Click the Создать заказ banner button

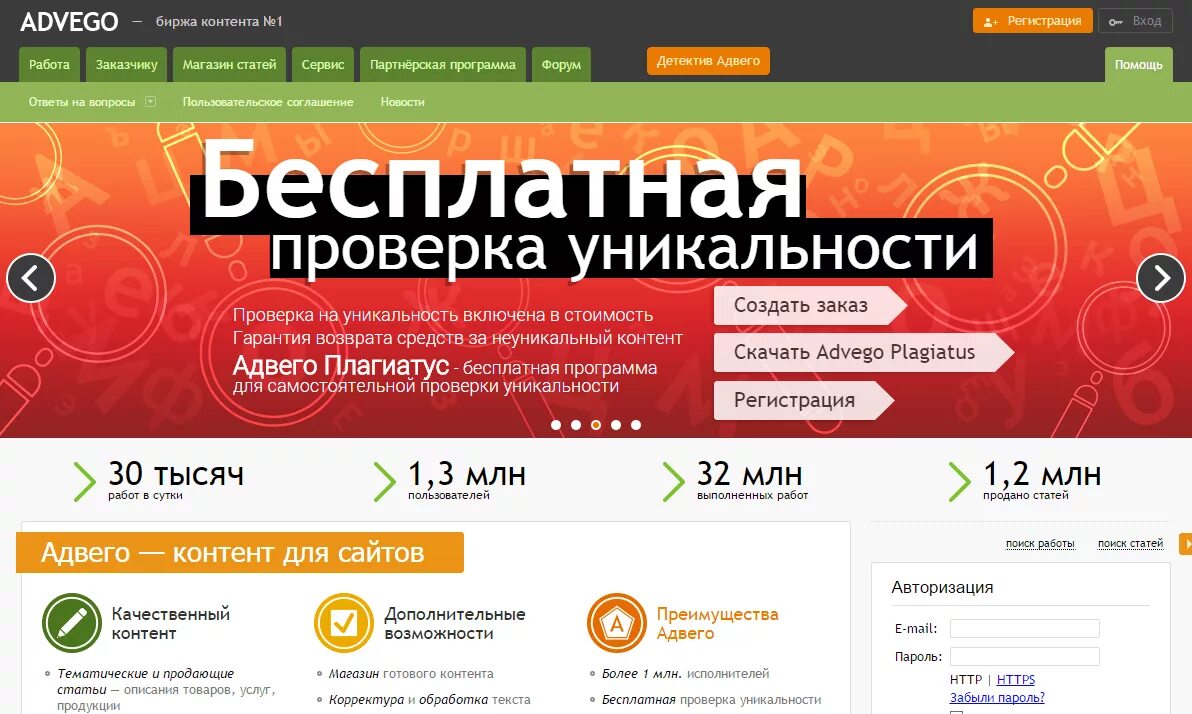(x=810, y=306)
